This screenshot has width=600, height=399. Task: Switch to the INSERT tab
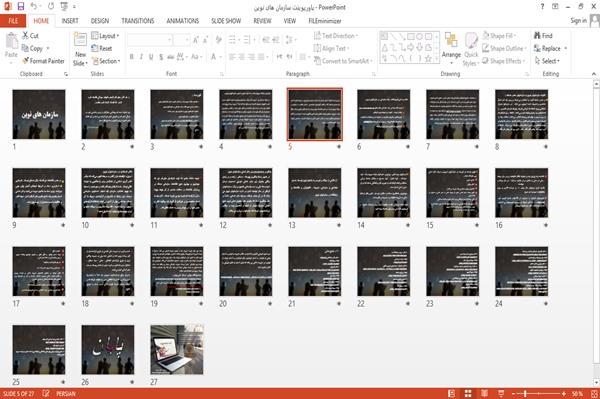(x=70, y=21)
